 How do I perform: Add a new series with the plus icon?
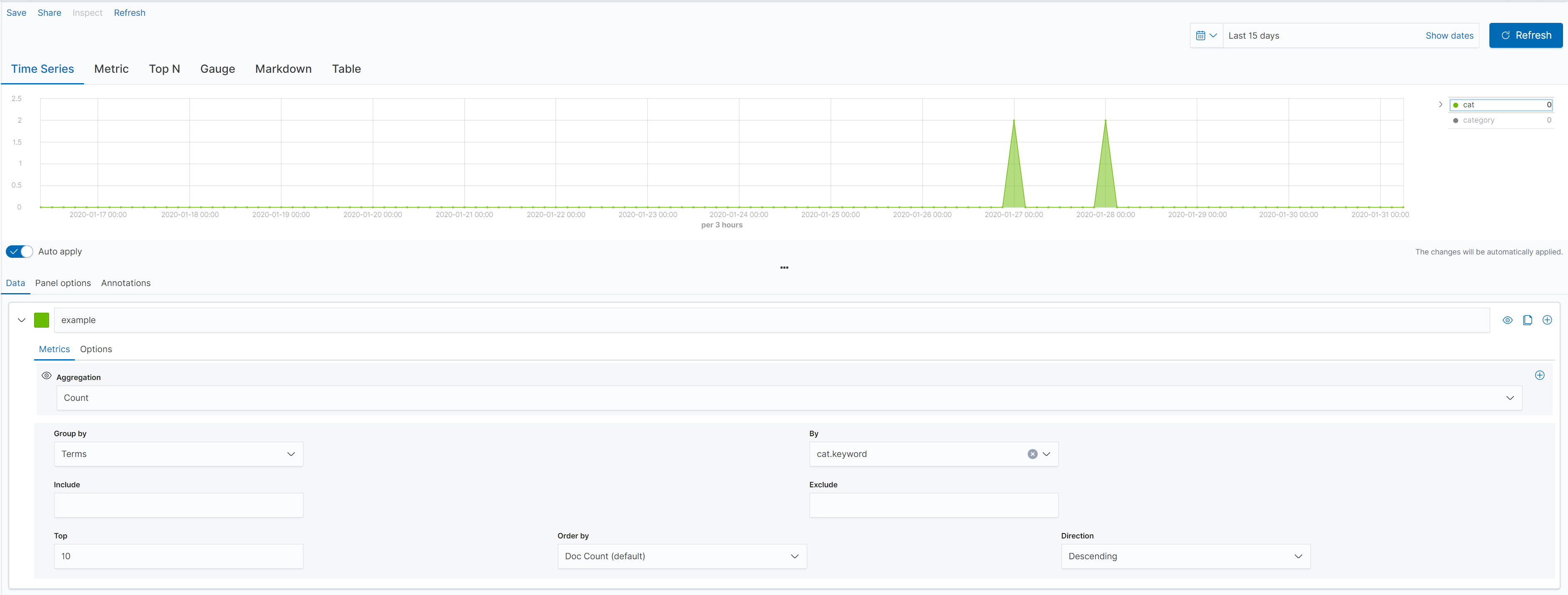pos(1548,320)
